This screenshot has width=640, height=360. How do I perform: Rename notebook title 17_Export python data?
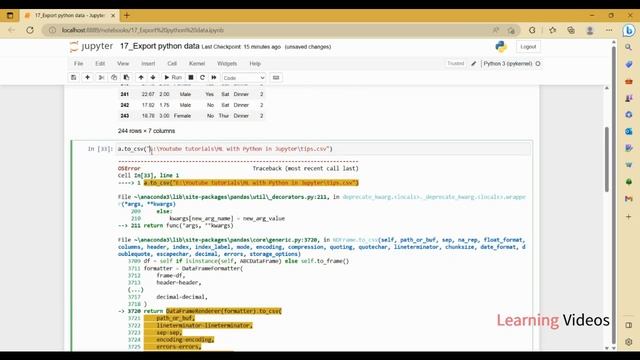coord(160,47)
